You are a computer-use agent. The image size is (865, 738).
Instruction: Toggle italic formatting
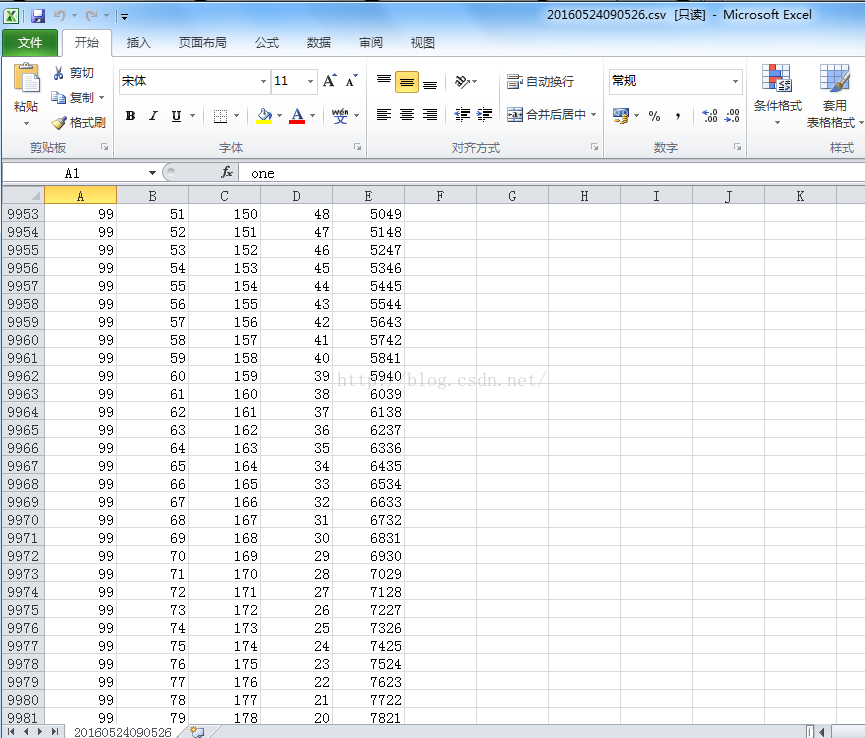tap(153, 116)
